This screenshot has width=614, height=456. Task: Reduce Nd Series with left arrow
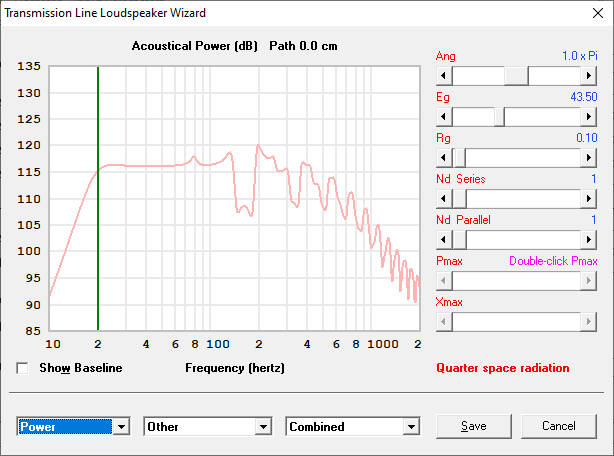click(444, 199)
